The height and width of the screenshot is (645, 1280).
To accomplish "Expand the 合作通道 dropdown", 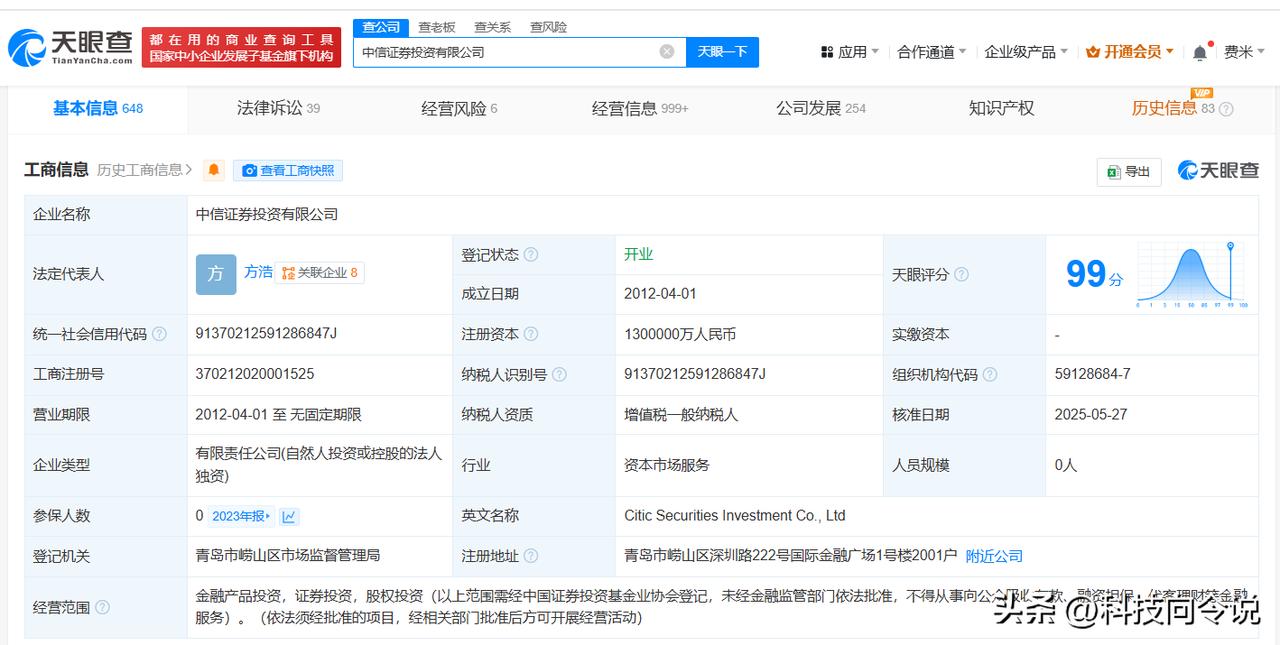I will pos(932,52).
